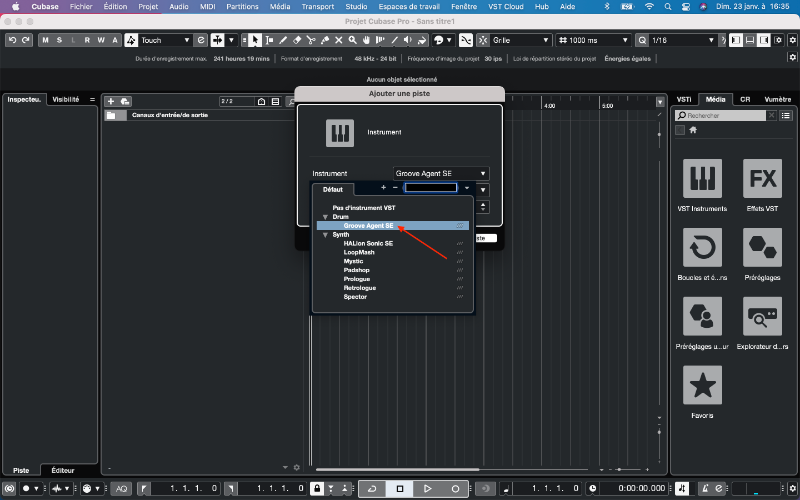Viewport: 800px width, 500px height.
Task: Open Touch automation mode dropdown
Action: (x=165, y=40)
